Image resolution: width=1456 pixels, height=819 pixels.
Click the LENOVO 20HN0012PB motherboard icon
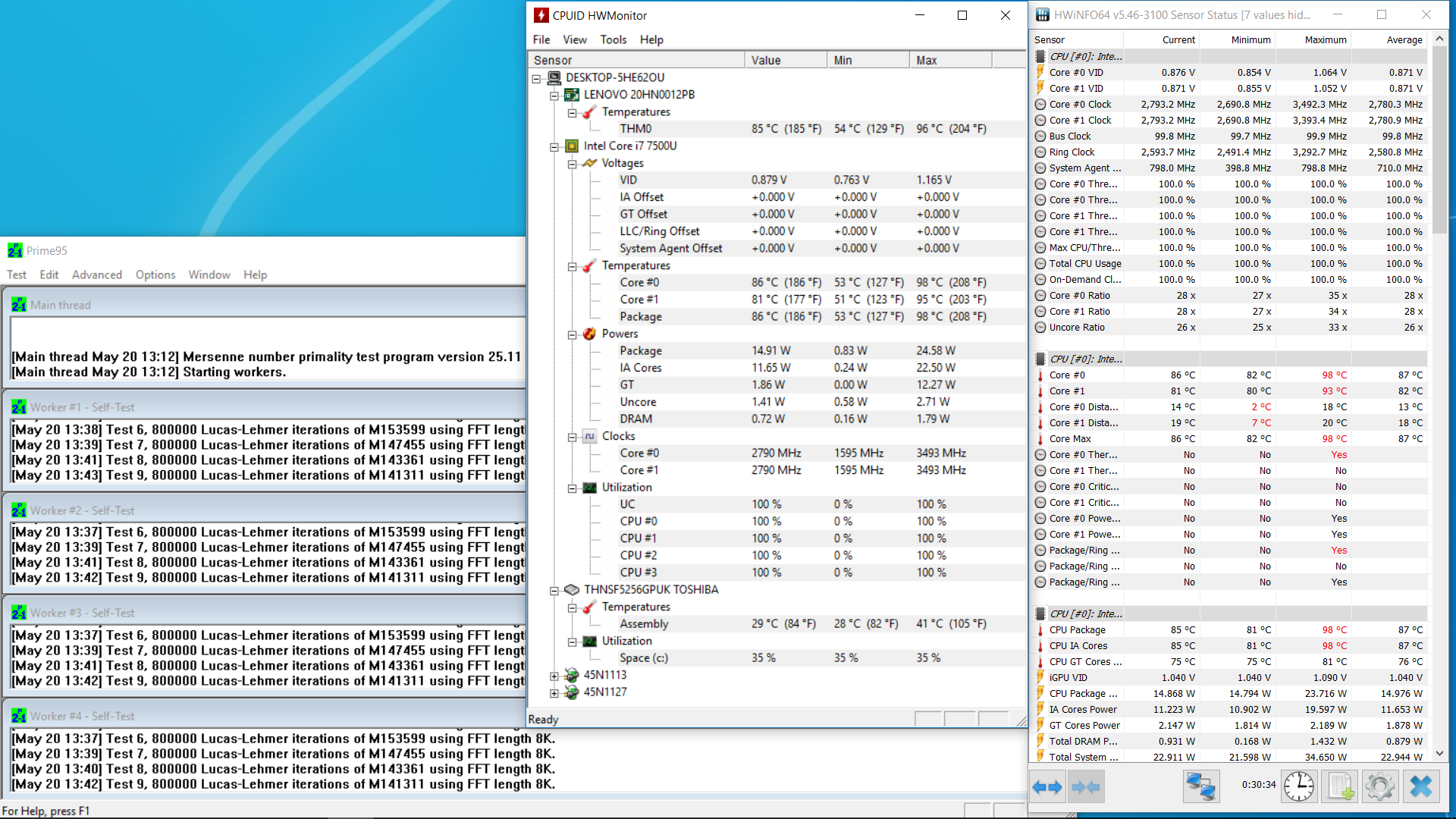click(x=572, y=95)
